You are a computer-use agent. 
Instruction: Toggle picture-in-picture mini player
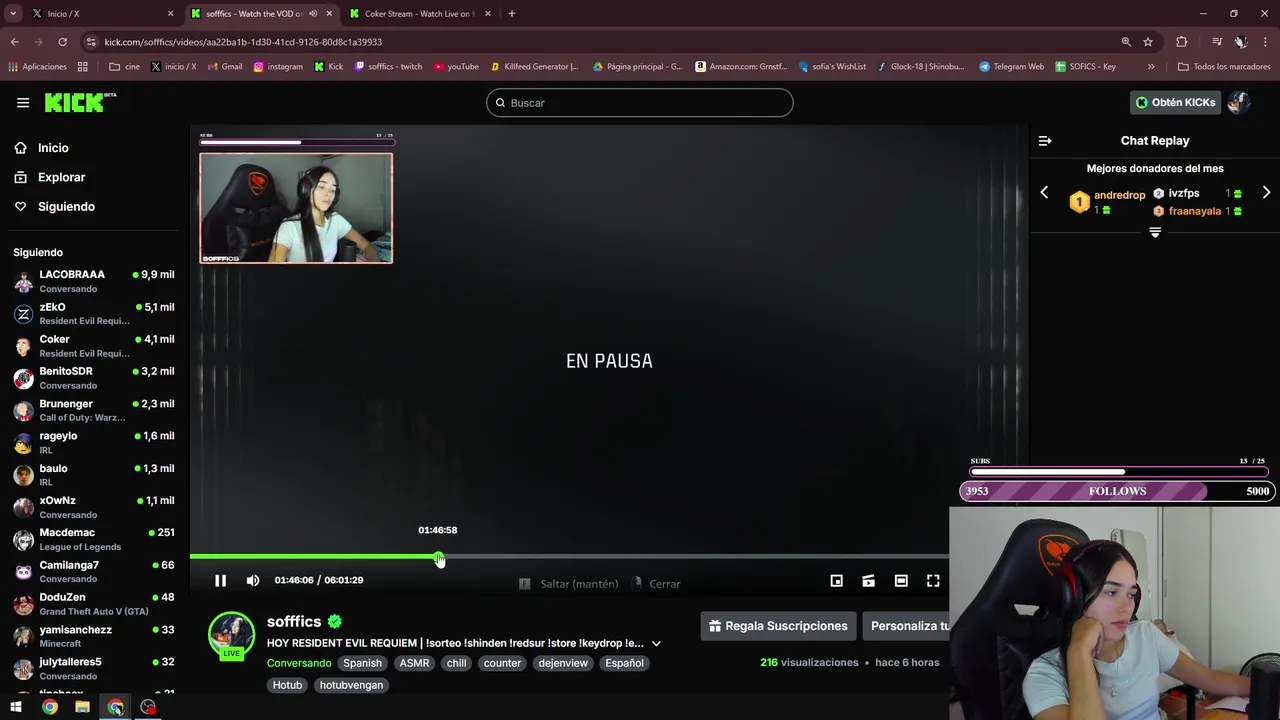click(x=837, y=581)
